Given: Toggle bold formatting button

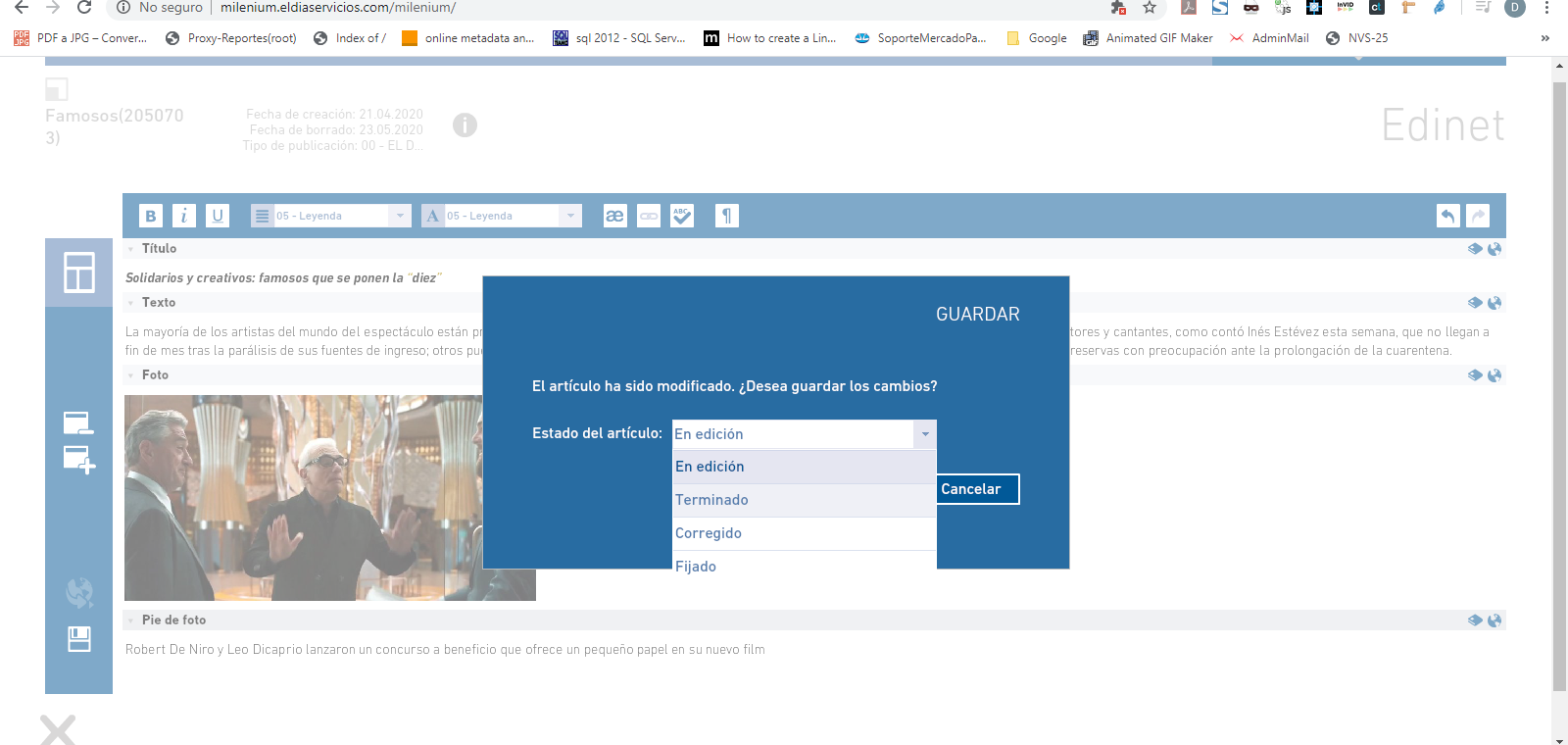Looking at the screenshot, I should (x=150, y=216).
